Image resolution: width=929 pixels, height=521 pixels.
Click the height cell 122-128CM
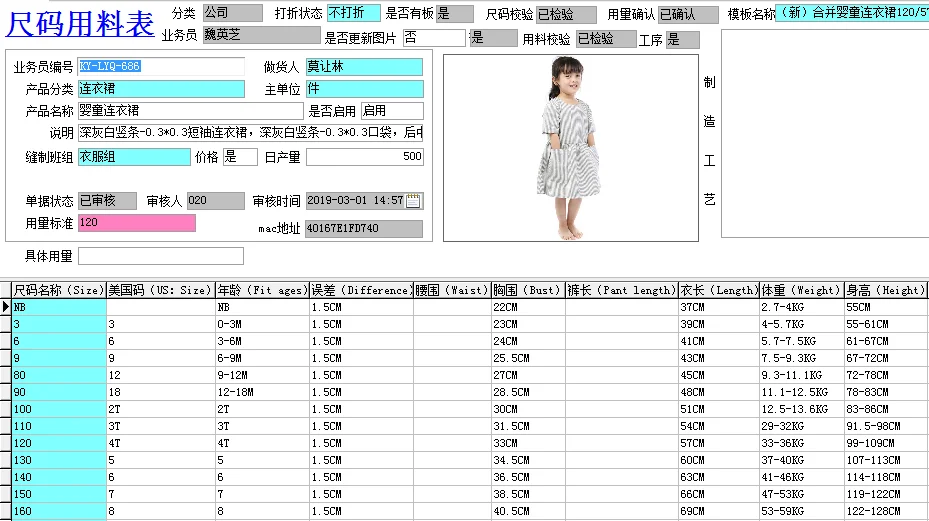click(886, 511)
